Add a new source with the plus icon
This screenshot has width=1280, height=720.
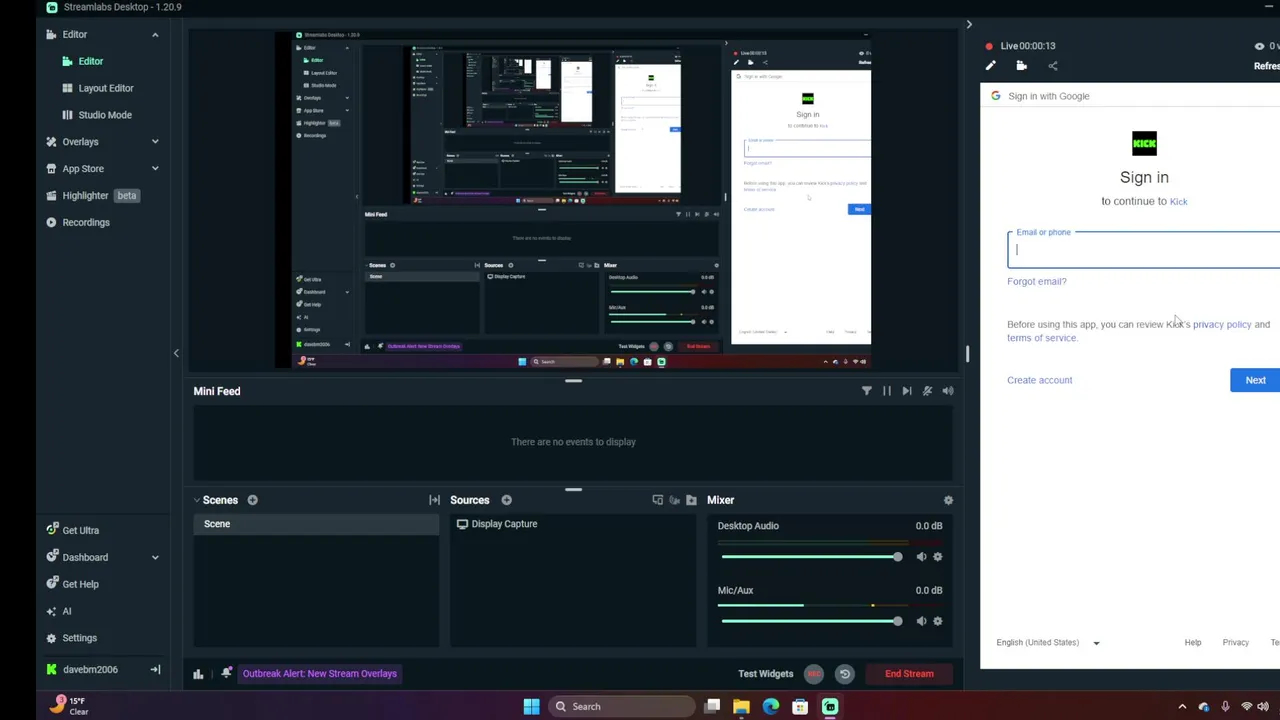pyautogui.click(x=506, y=500)
